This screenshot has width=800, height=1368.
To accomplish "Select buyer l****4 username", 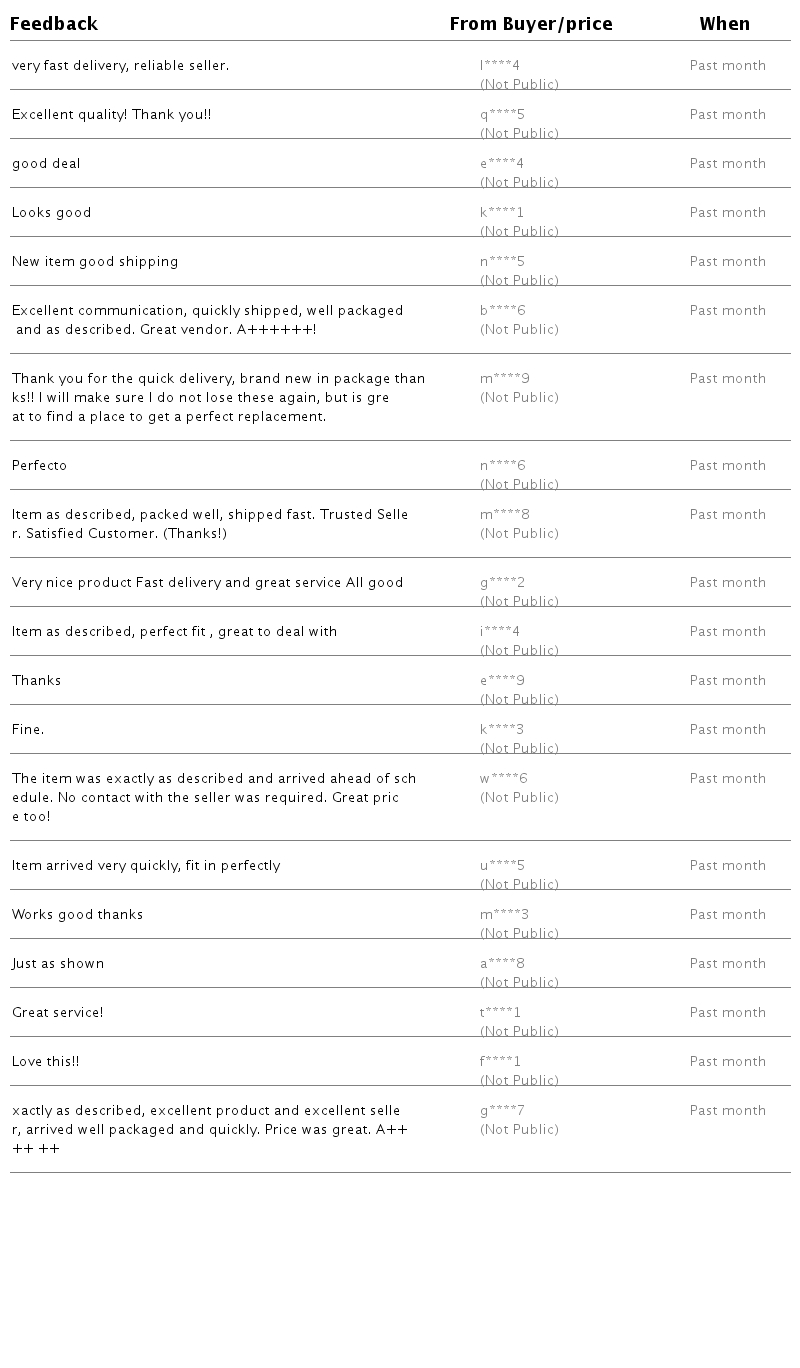I will coord(500,66).
